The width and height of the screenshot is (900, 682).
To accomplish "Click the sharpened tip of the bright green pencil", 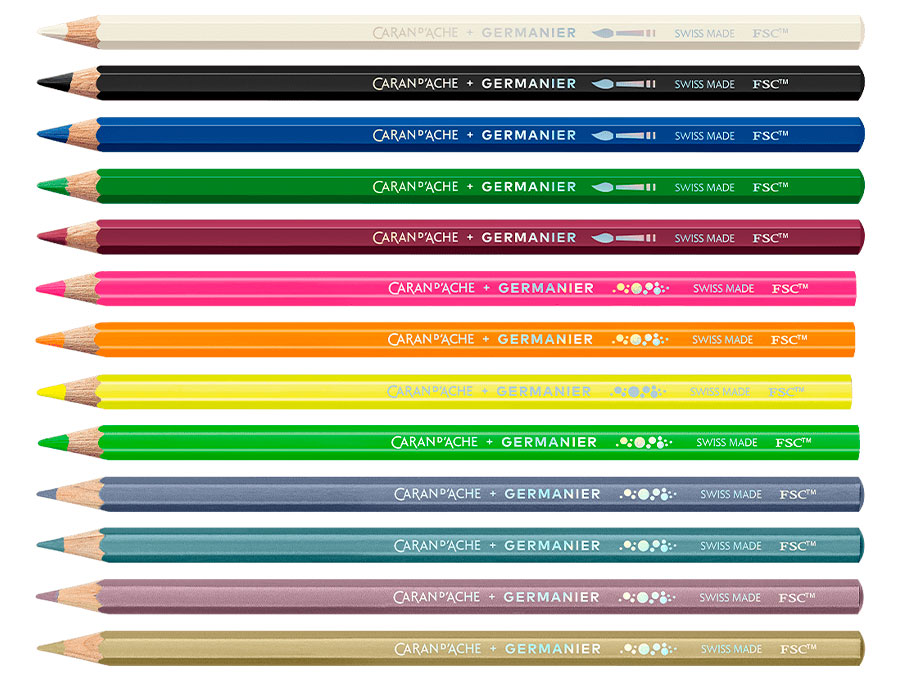I will point(54,442).
